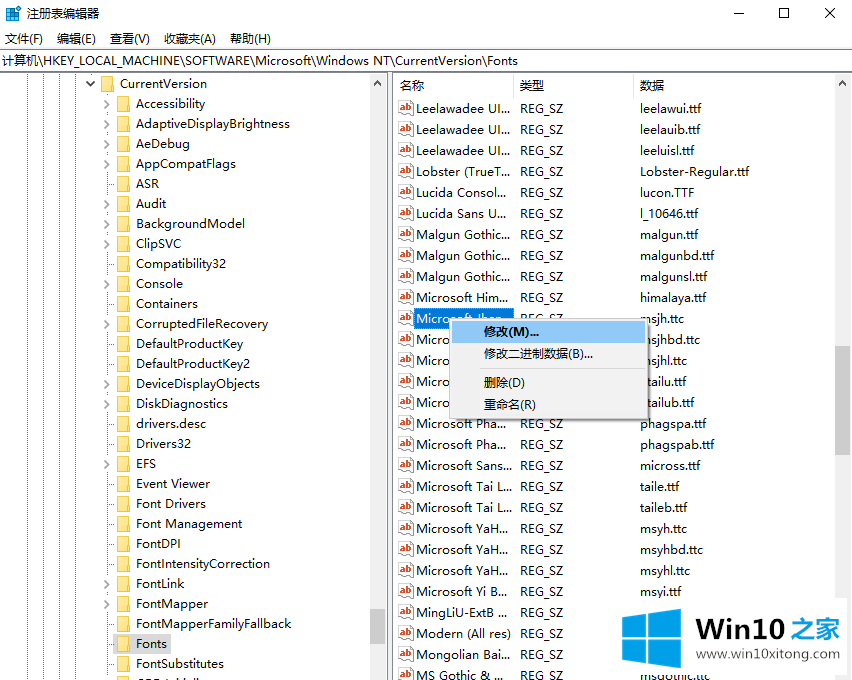Open the 收藏夹(A) menu
The height and width of the screenshot is (680, 852).
pyautogui.click(x=189, y=39)
